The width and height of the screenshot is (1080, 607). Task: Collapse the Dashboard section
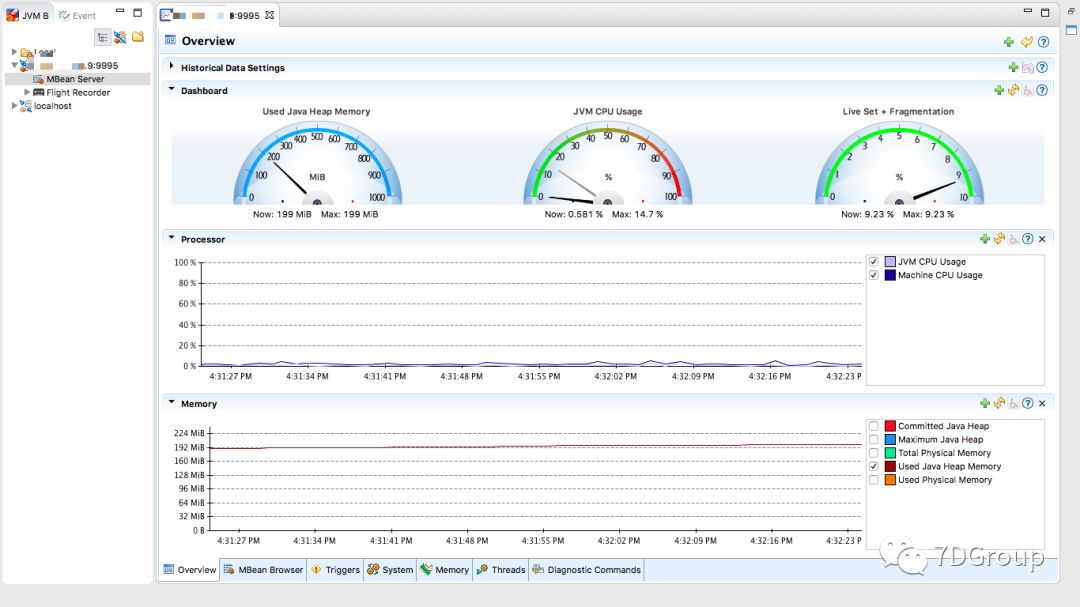click(x=172, y=90)
